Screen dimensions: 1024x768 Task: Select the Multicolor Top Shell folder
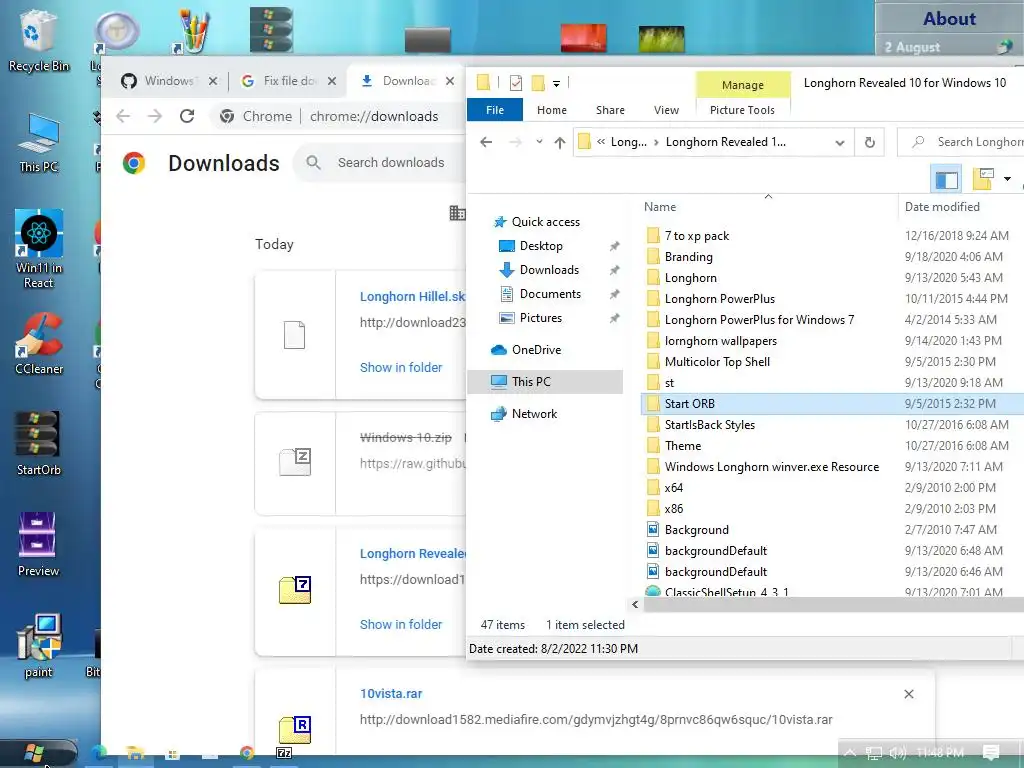click(x=716, y=362)
